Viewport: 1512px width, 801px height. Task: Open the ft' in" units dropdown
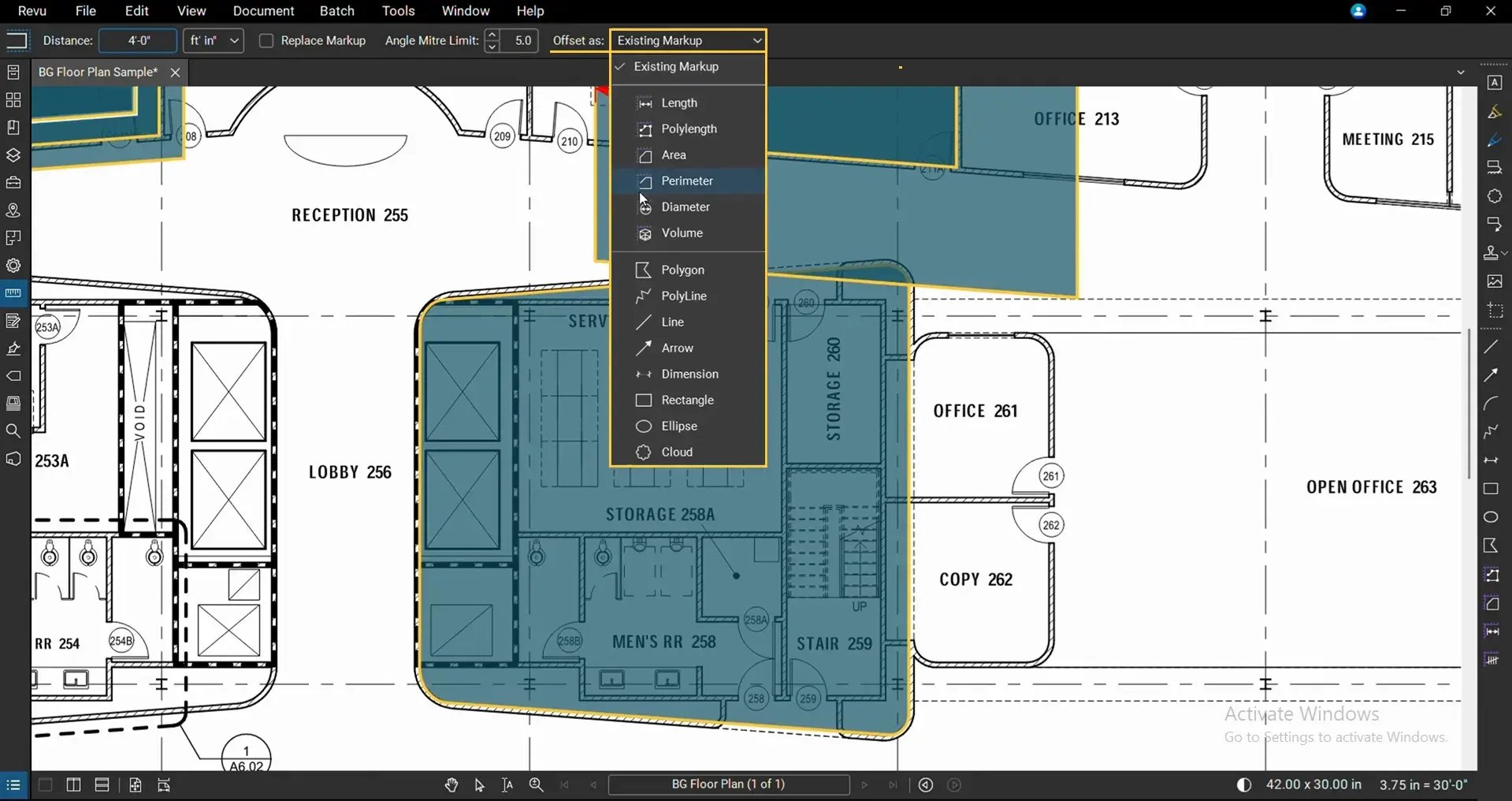tap(214, 40)
